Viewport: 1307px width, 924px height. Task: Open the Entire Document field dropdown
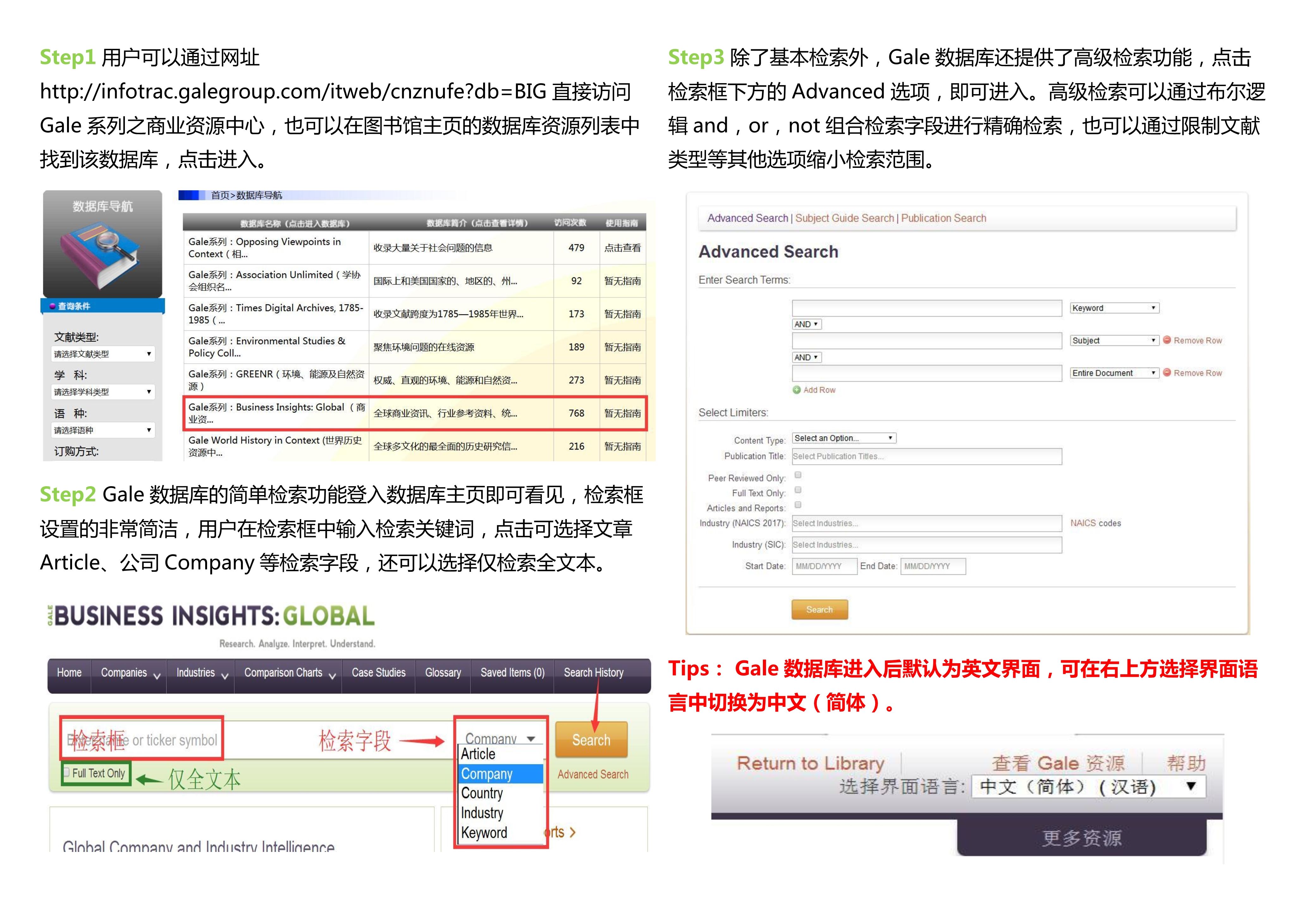click(1114, 373)
